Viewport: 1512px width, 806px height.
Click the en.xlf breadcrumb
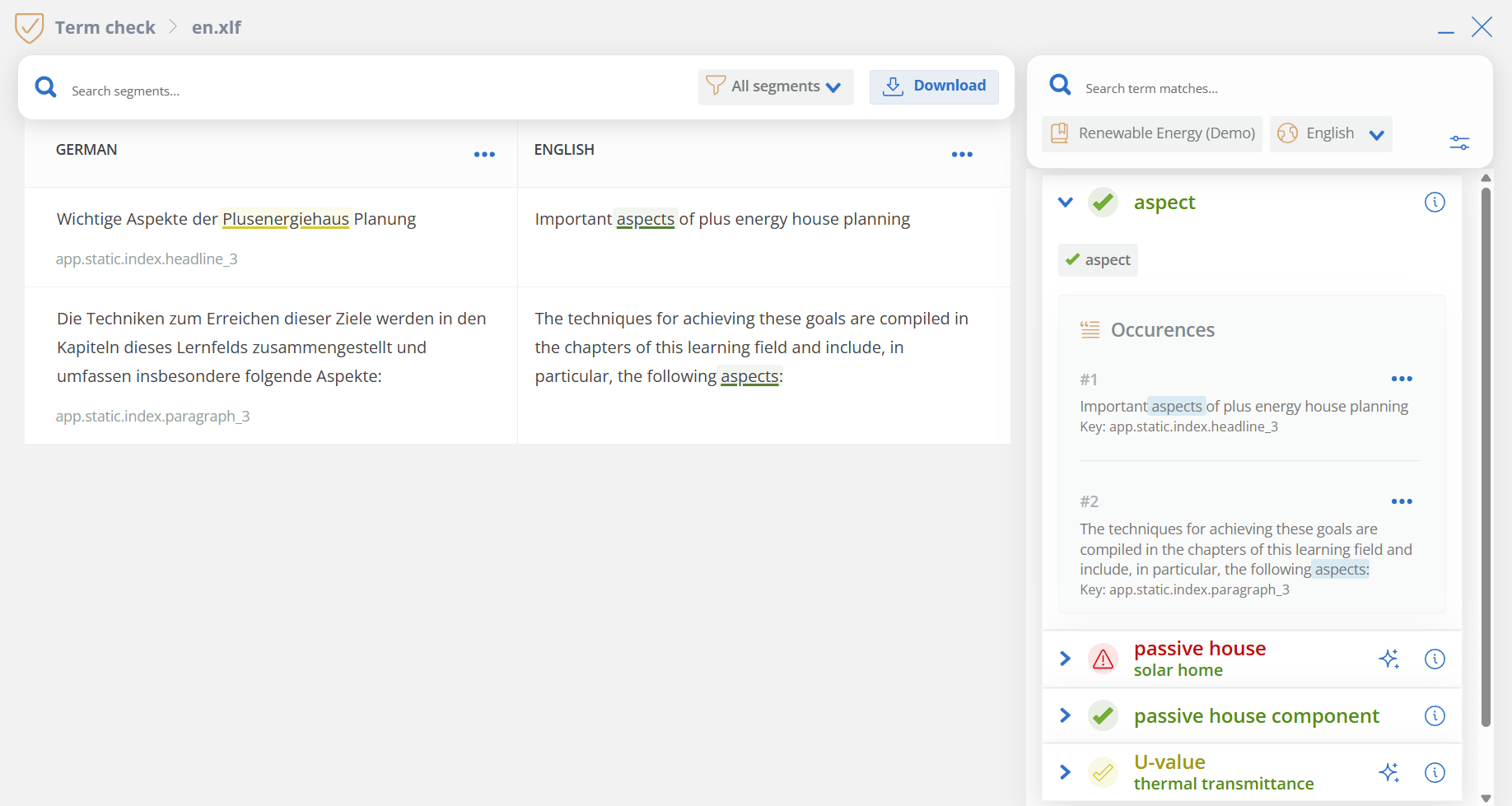coord(217,28)
